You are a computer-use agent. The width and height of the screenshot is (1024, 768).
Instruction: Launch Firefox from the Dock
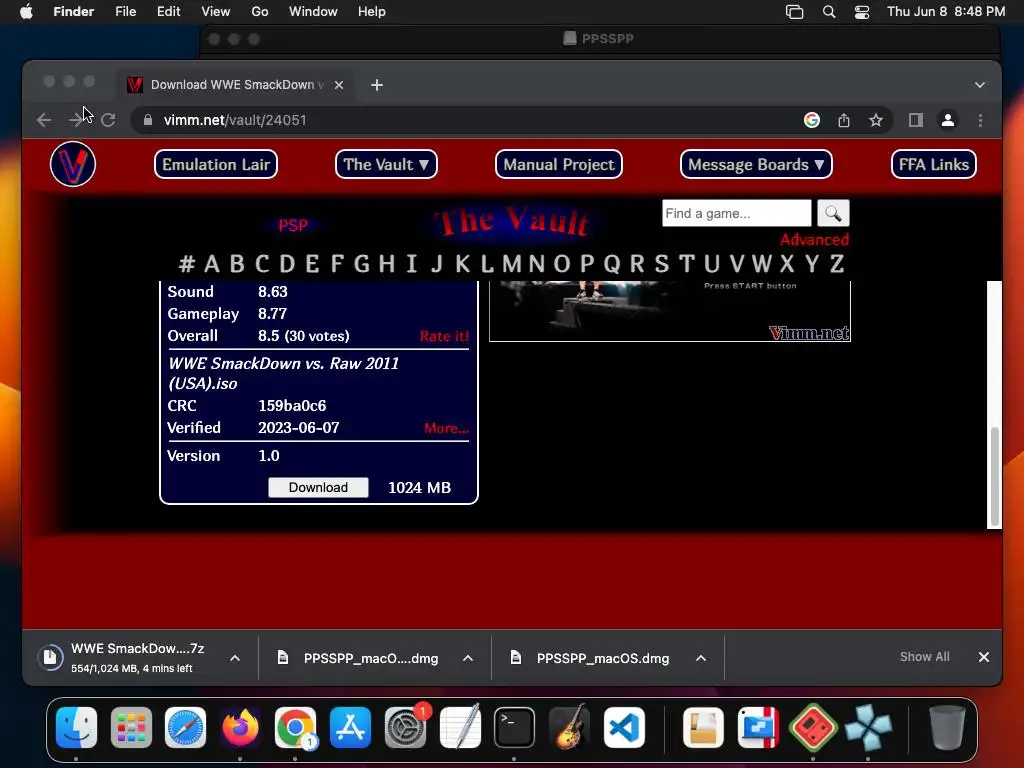[x=240, y=727]
